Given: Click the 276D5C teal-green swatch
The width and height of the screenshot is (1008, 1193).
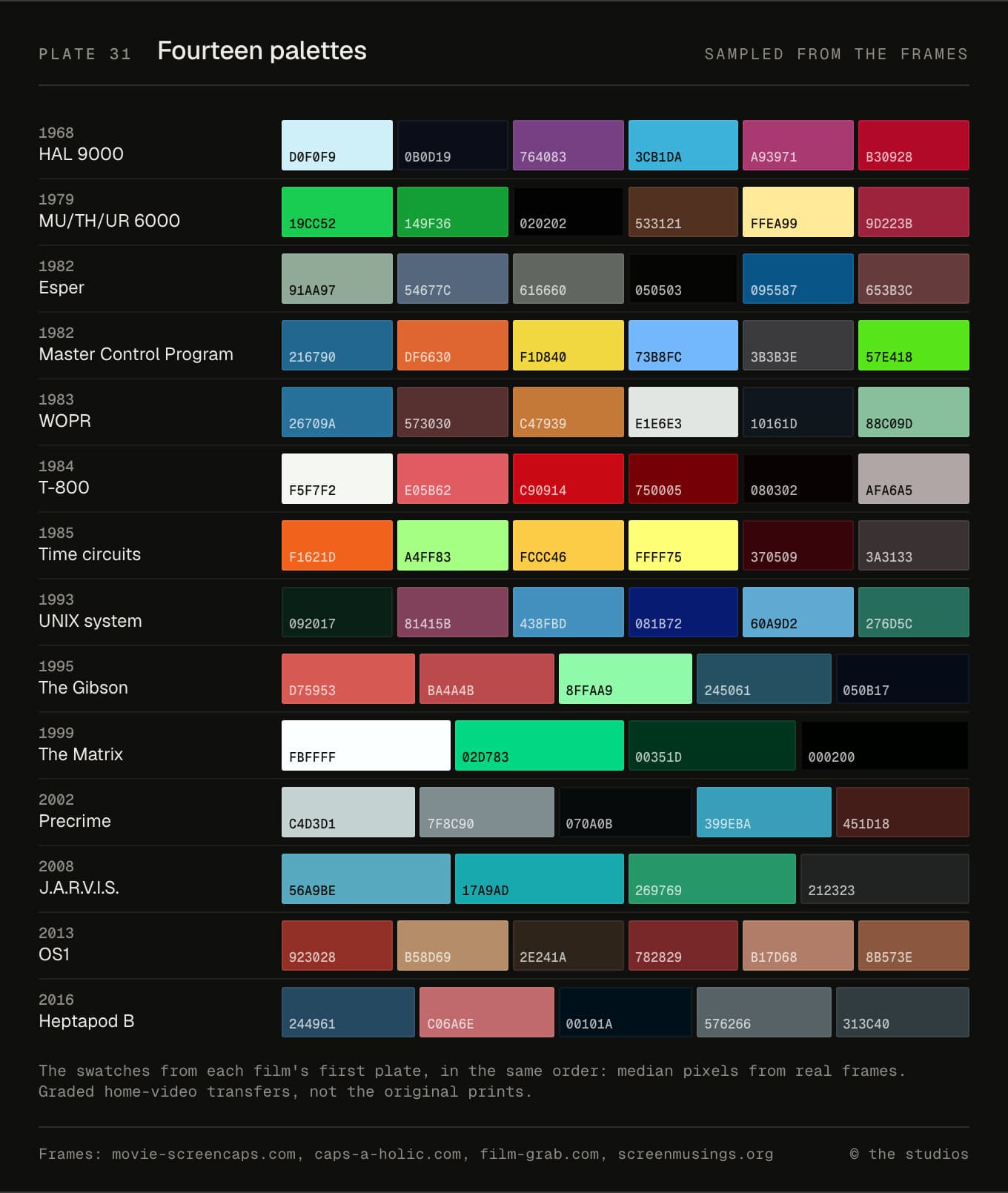Looking at the screenshot, I should [914, 612].
